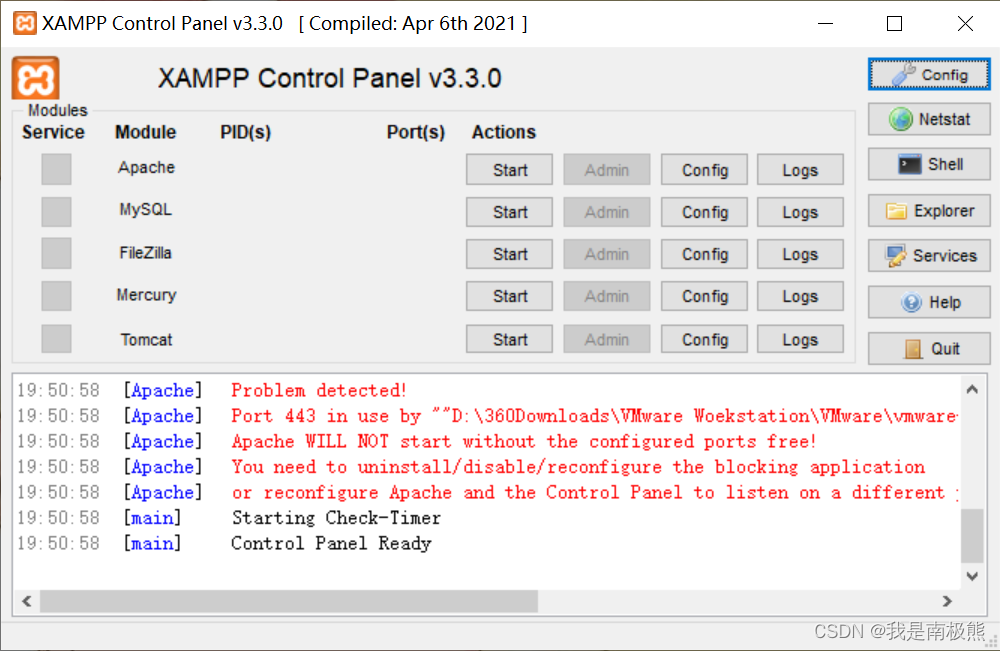1000x651 pixels.
Task: Click the MySQL module name label
Action: (x=145, y=210)
